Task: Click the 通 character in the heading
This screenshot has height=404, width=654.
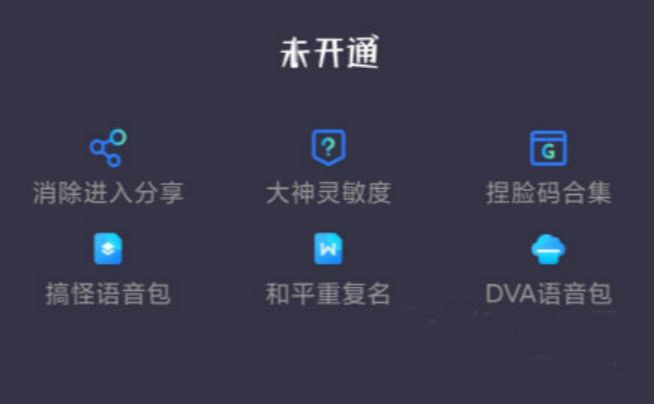Action: click(x=363, y=53)
